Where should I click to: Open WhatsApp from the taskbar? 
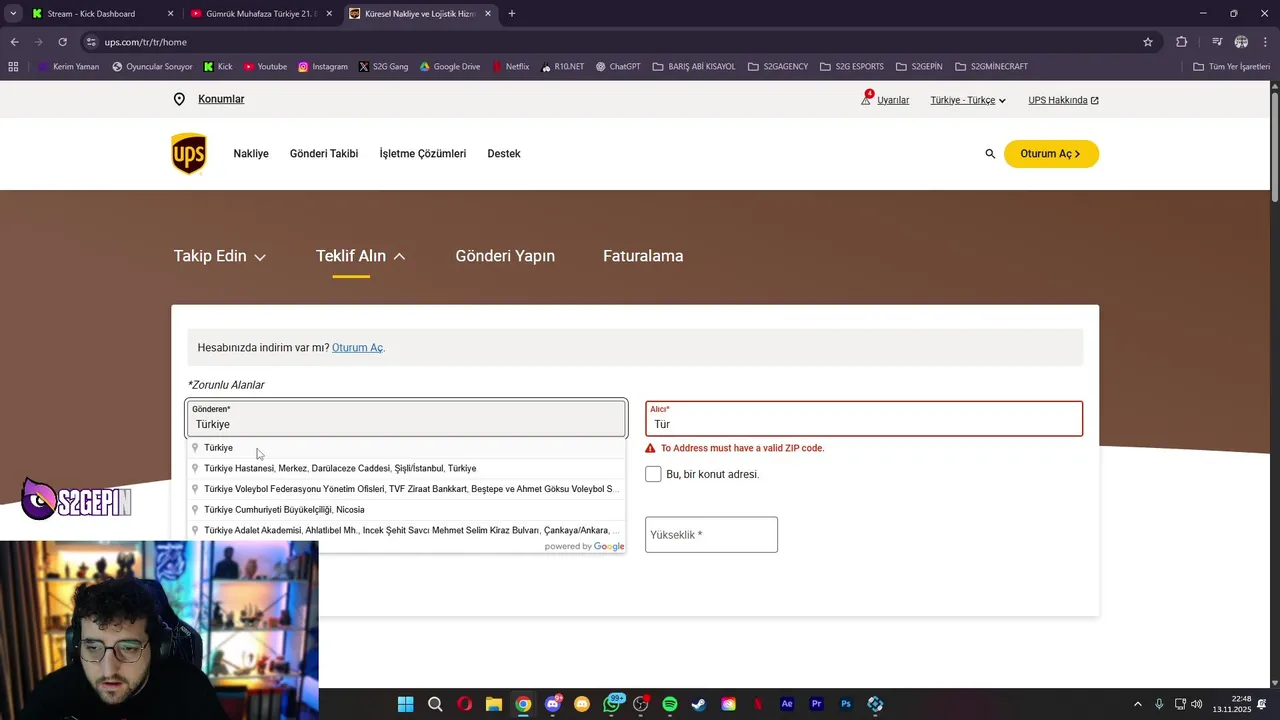coord(612,704)
